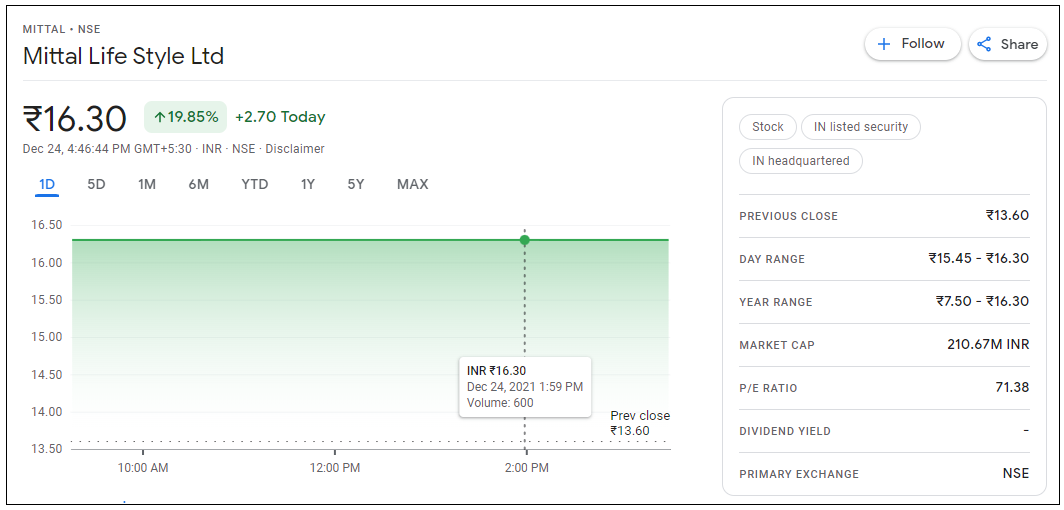The width and height of the screenshot is (1064, 510).
Task: Click the 15.00 y-axis label
Action: point(47,337)
